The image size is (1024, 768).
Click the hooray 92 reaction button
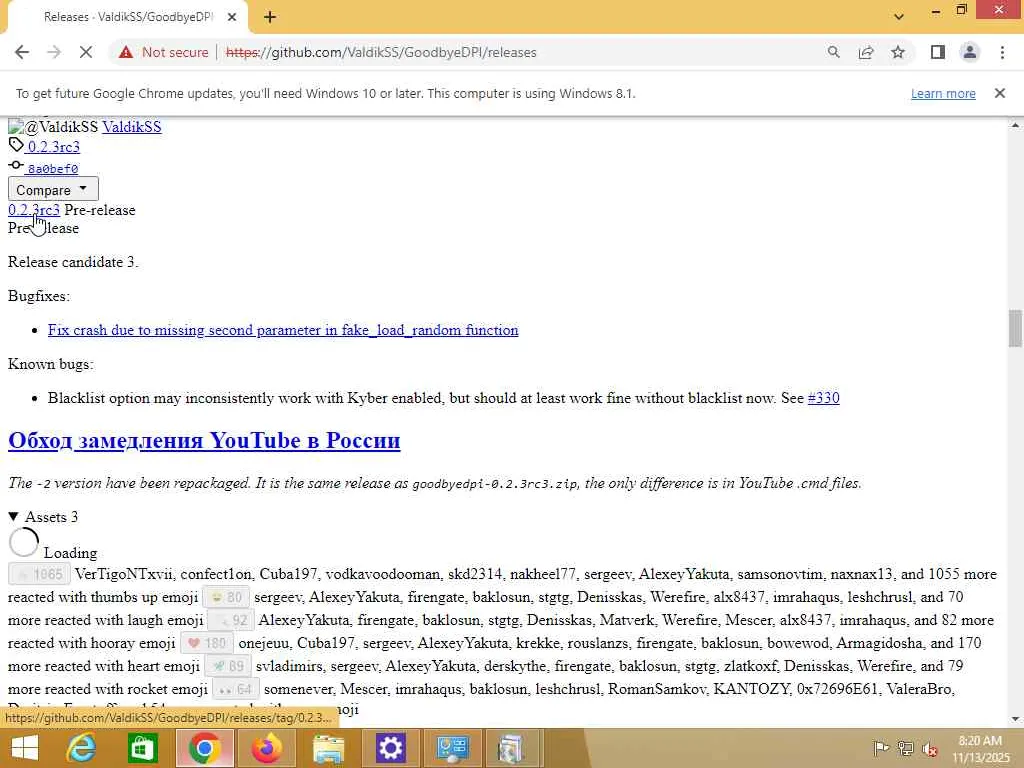pyautogui.click(x=231, y=620)
